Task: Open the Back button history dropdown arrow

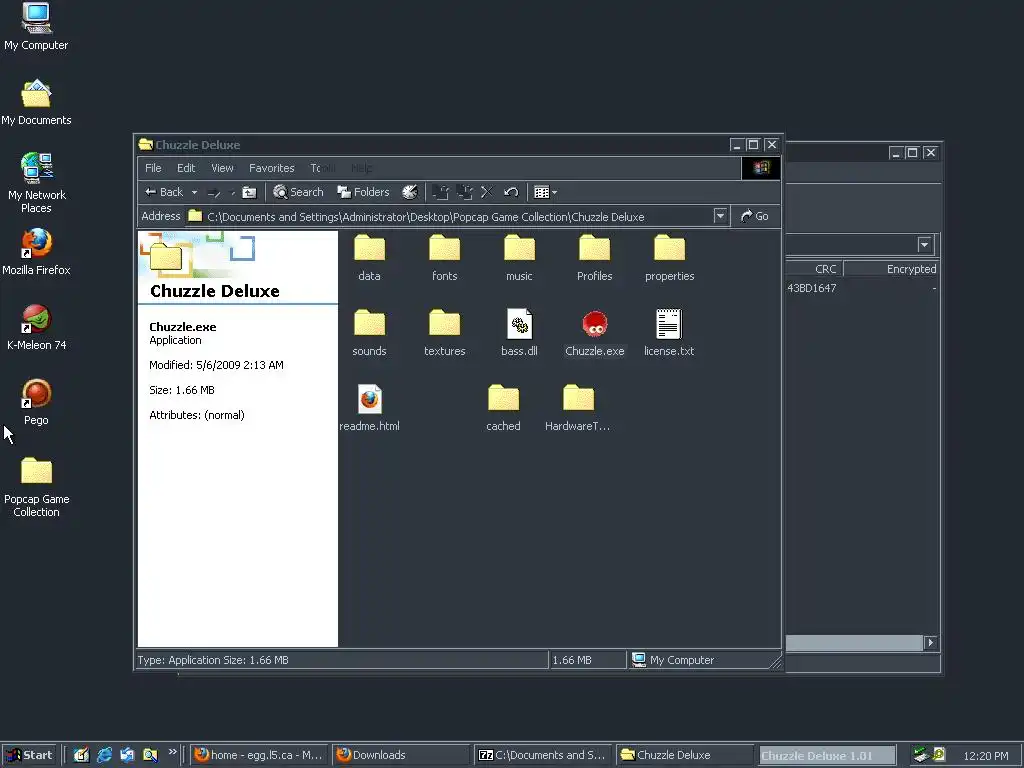Action: tap(194, 192)
